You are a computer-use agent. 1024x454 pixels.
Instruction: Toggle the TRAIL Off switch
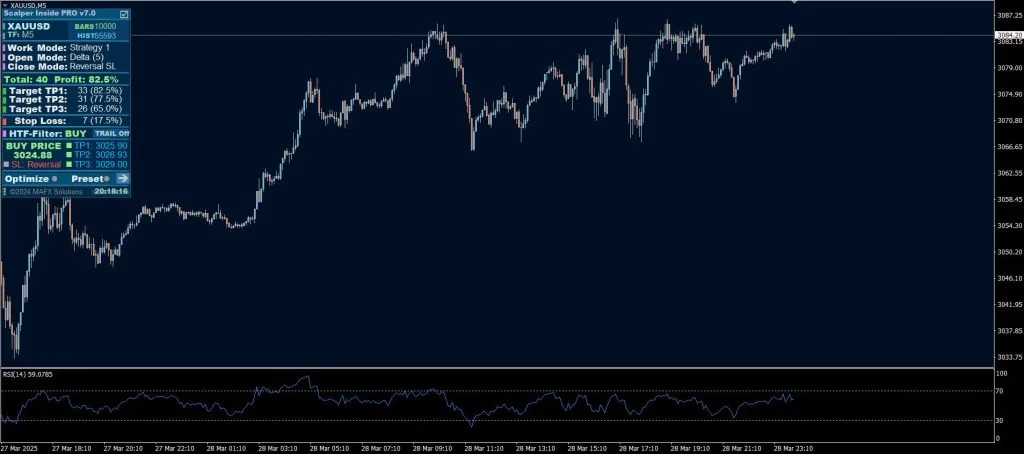point(111,133)
